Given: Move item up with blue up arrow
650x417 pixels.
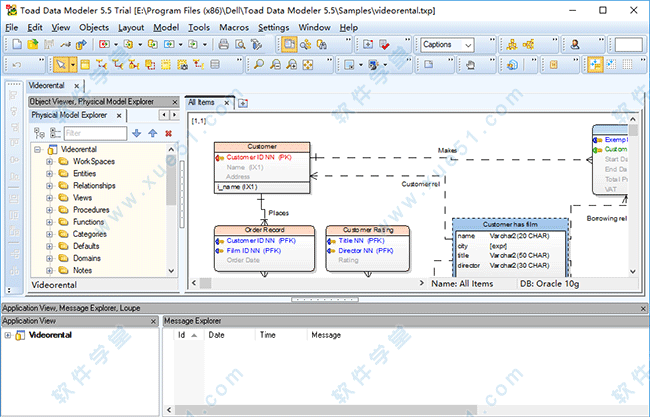Looking at the screenshot, I should 153,133.
